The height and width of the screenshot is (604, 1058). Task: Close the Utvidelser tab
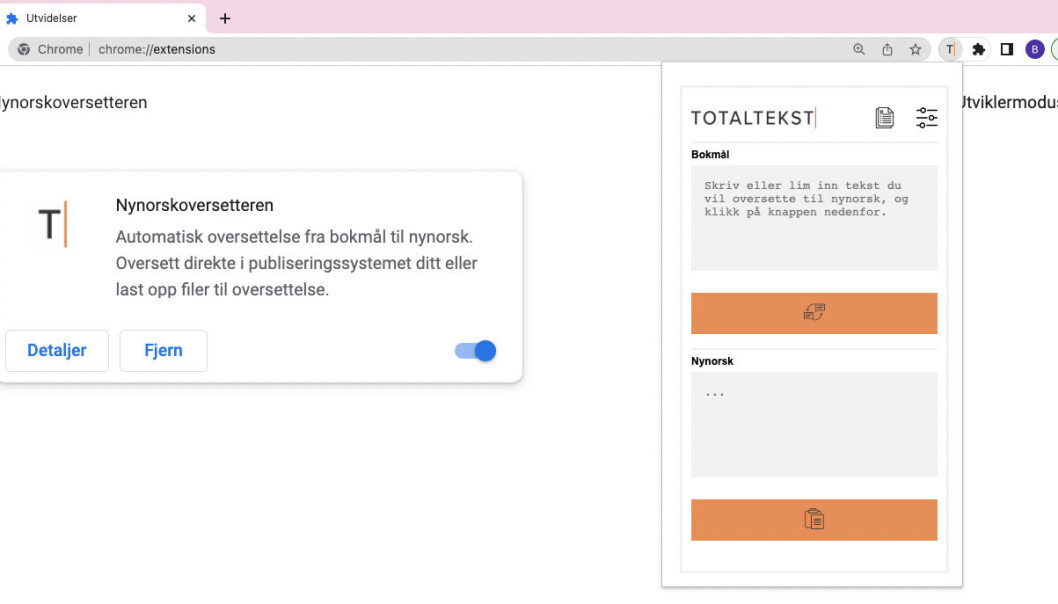coord(192,18)
